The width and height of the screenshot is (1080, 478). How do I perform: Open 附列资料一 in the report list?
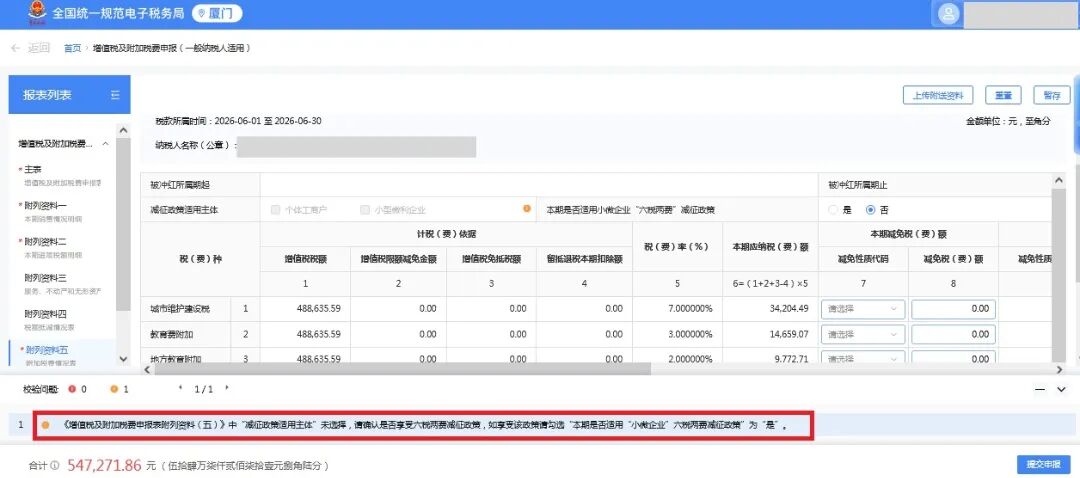(x=45, y=205)
